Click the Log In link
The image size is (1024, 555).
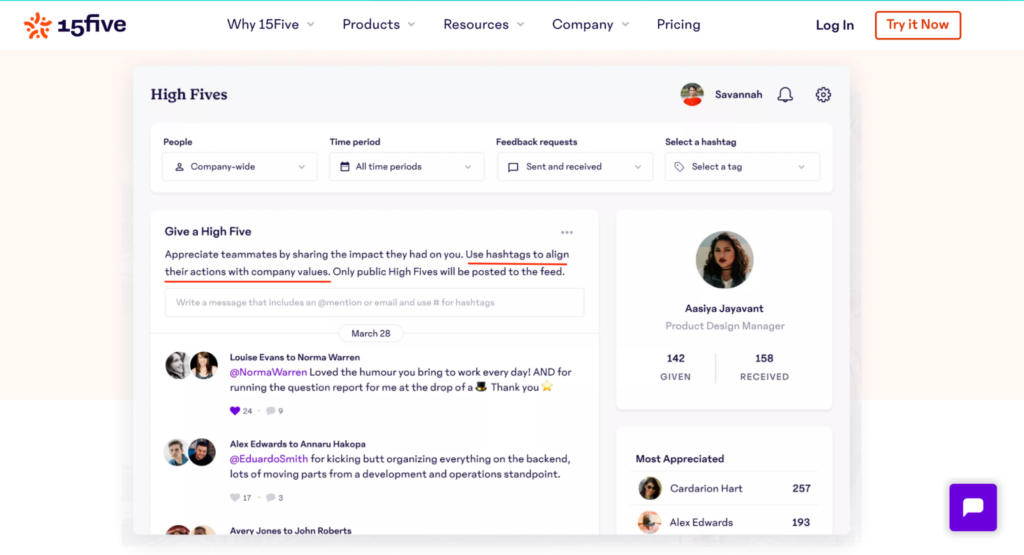pos(835,25)
